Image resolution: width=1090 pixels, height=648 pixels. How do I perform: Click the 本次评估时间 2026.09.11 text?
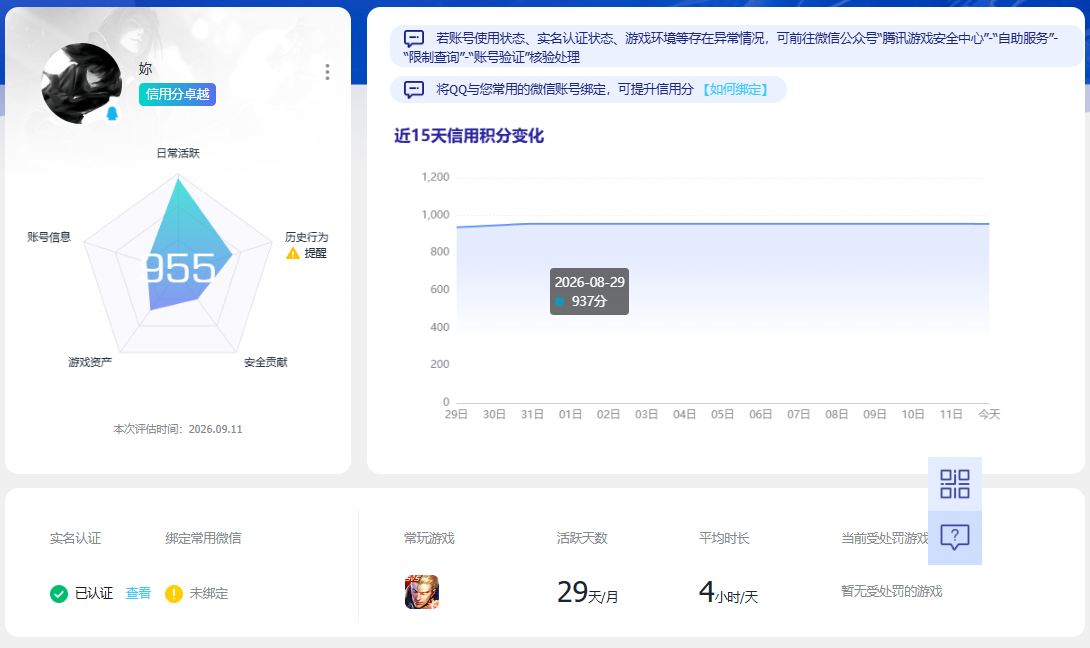(x=178, y=429)
